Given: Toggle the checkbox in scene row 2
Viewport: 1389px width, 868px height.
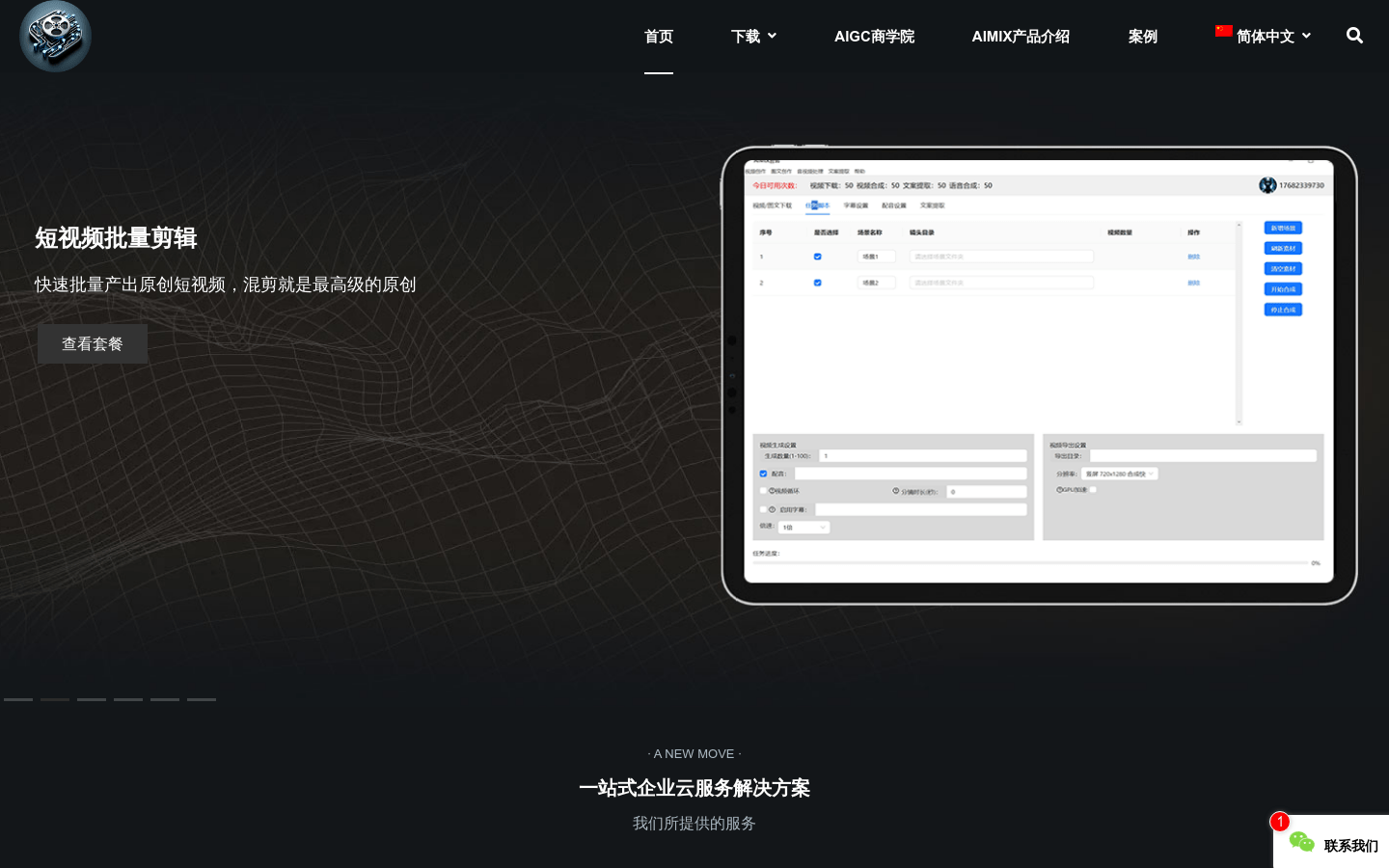Looking at the screenshot, I should click(x=817, y=283).
